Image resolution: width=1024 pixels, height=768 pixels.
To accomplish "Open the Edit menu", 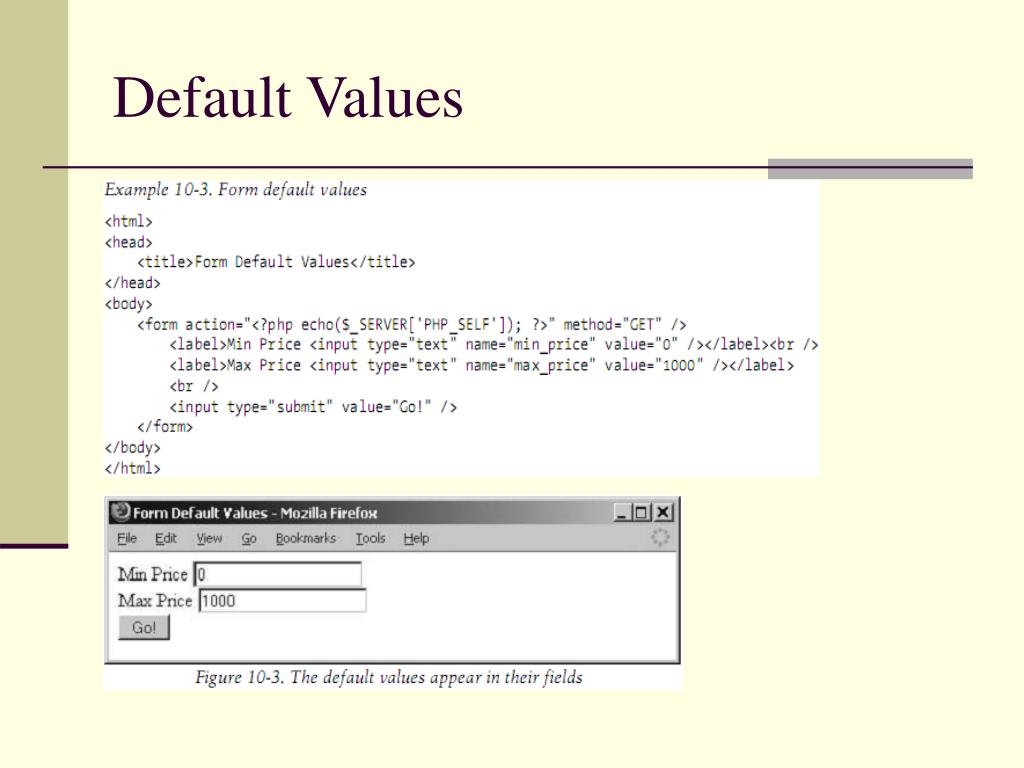I will coord(165,539).
